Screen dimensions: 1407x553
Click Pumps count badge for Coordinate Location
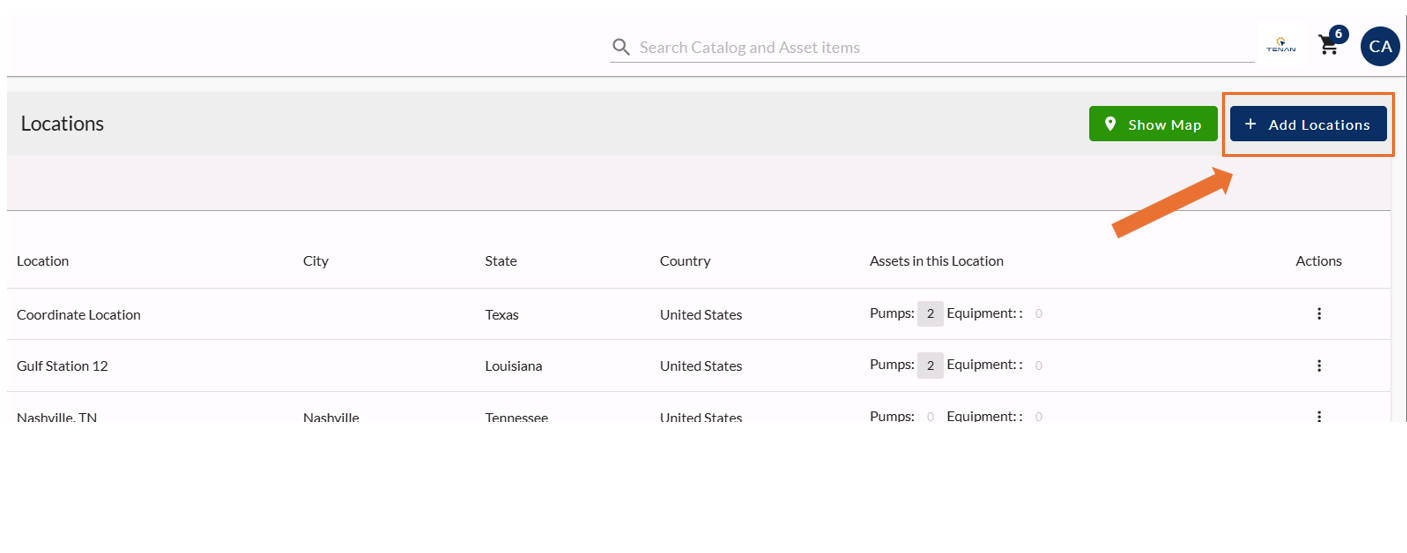click(930, 314)
